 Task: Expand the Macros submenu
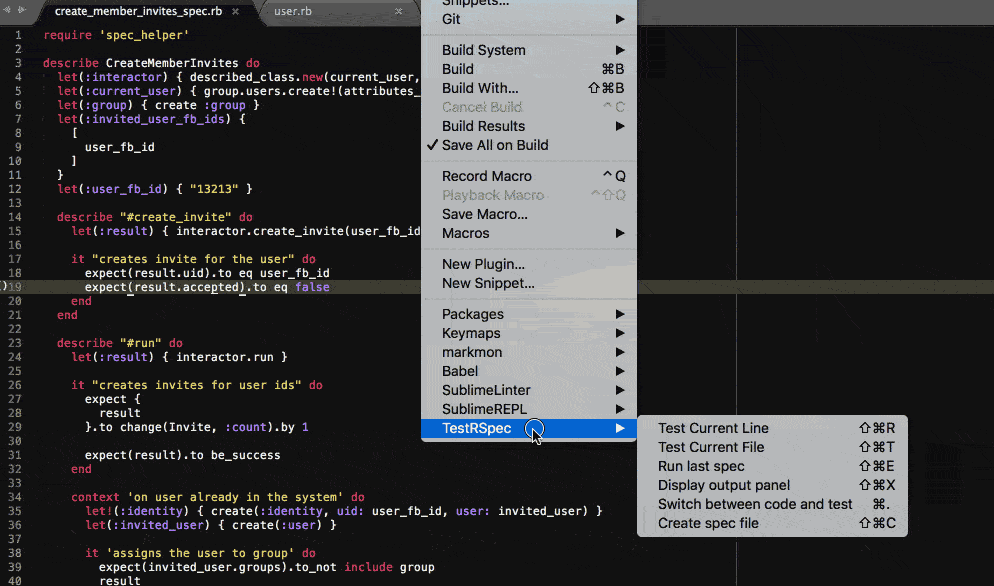tap(529, 233)
